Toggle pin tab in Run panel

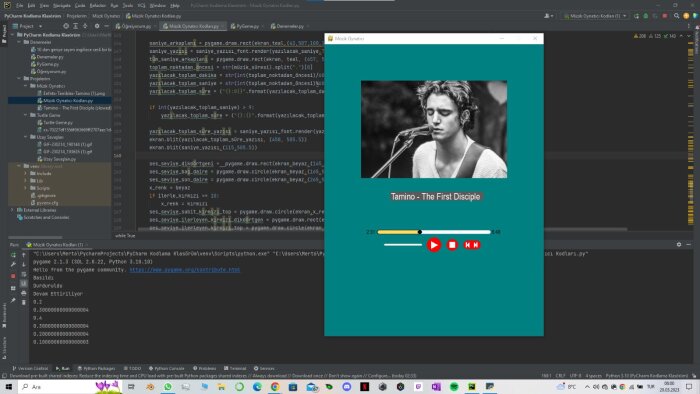(13, 300)
